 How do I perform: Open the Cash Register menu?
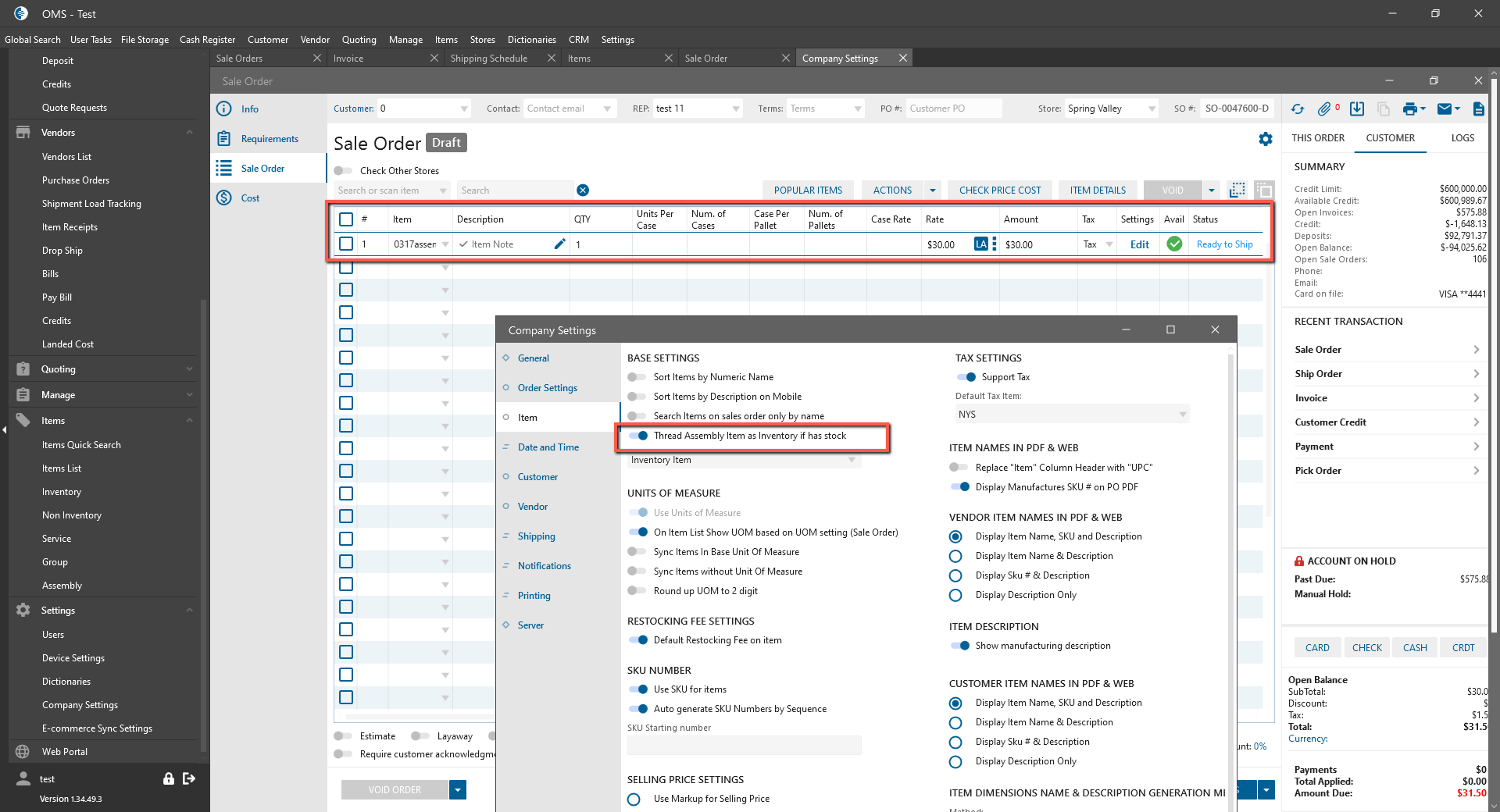[207, 40]
